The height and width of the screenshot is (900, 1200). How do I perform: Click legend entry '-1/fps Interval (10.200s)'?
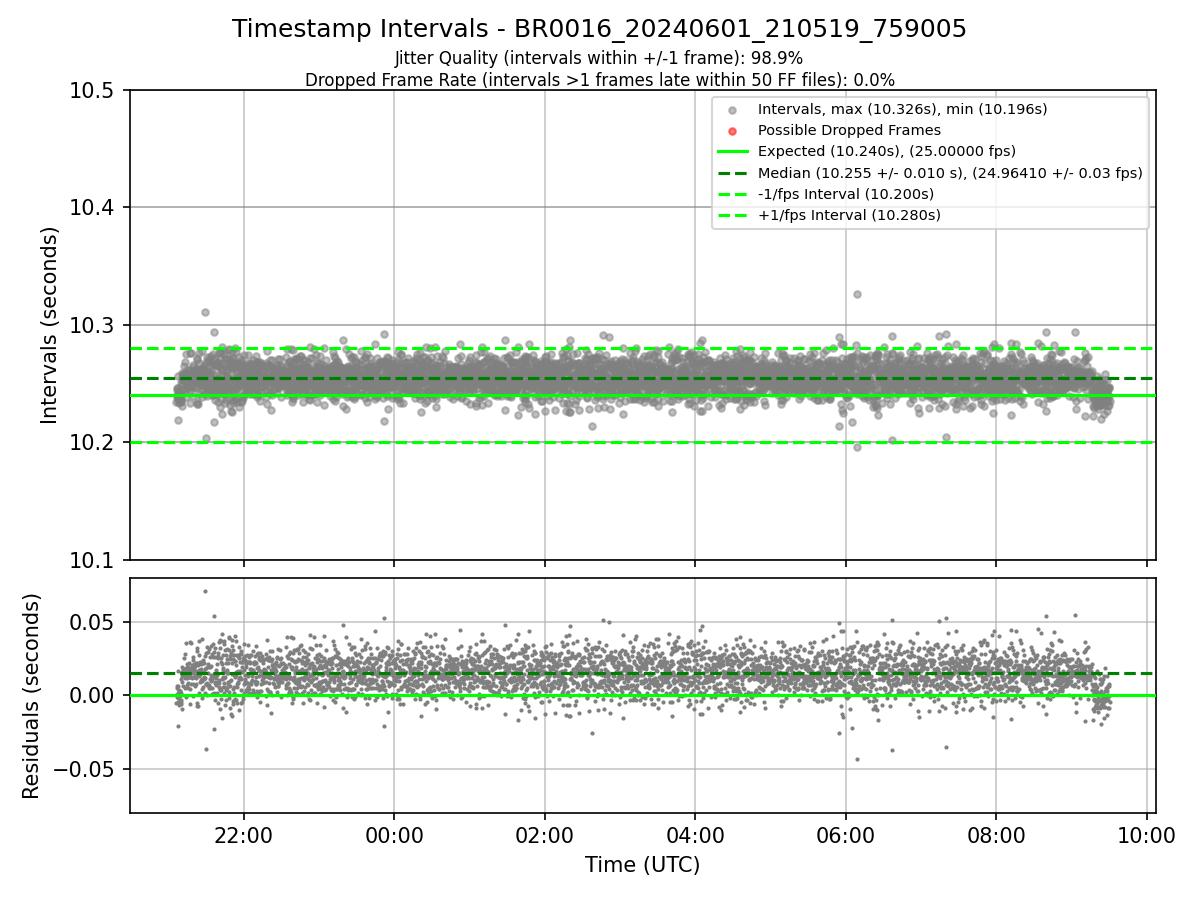[845, 194]
